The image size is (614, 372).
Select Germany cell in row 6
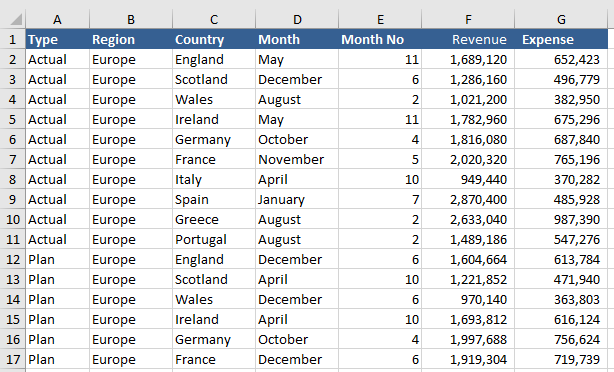point(214,139)
